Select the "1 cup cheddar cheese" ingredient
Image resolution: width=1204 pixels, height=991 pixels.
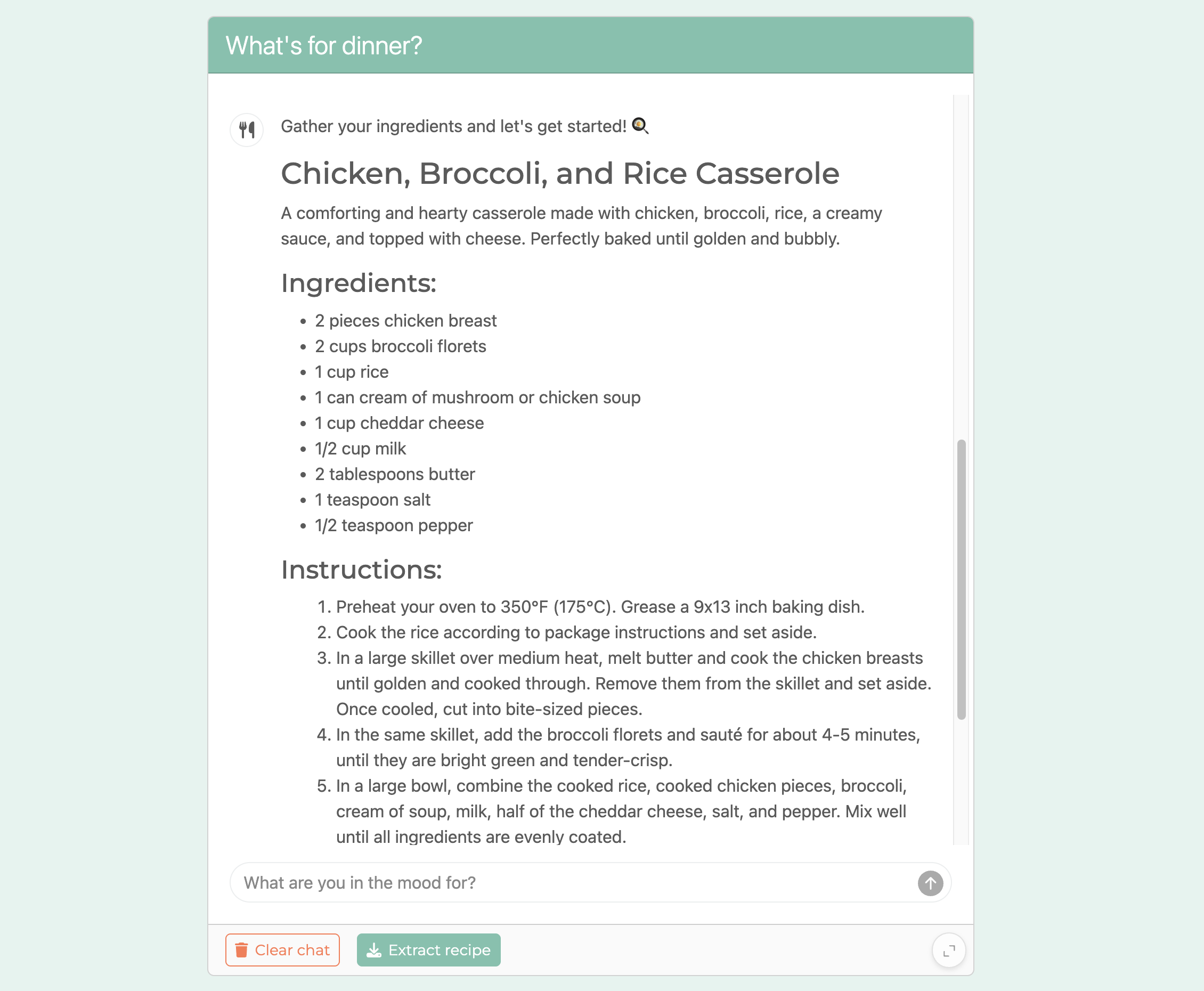coord(399,423)
